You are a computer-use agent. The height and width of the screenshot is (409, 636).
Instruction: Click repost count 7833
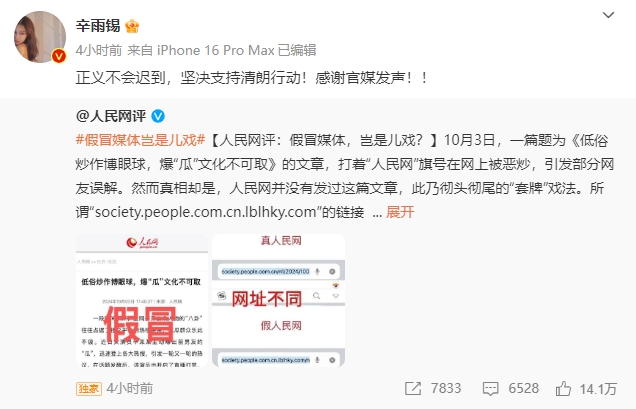(446, 388)
